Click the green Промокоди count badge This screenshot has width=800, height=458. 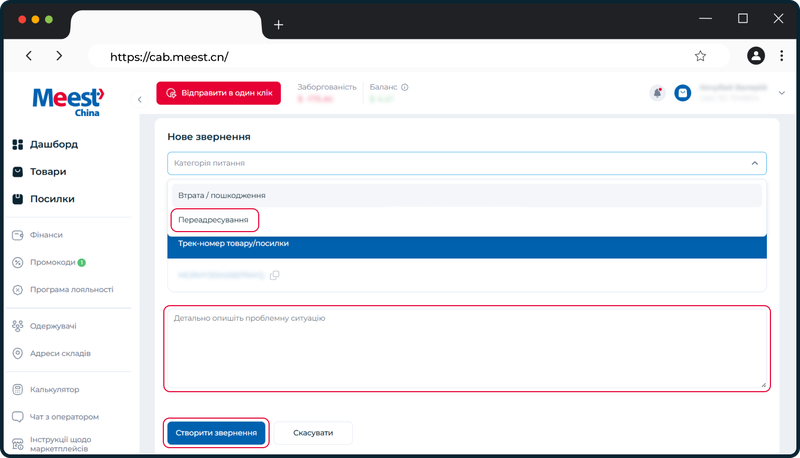tap(82, 262)
